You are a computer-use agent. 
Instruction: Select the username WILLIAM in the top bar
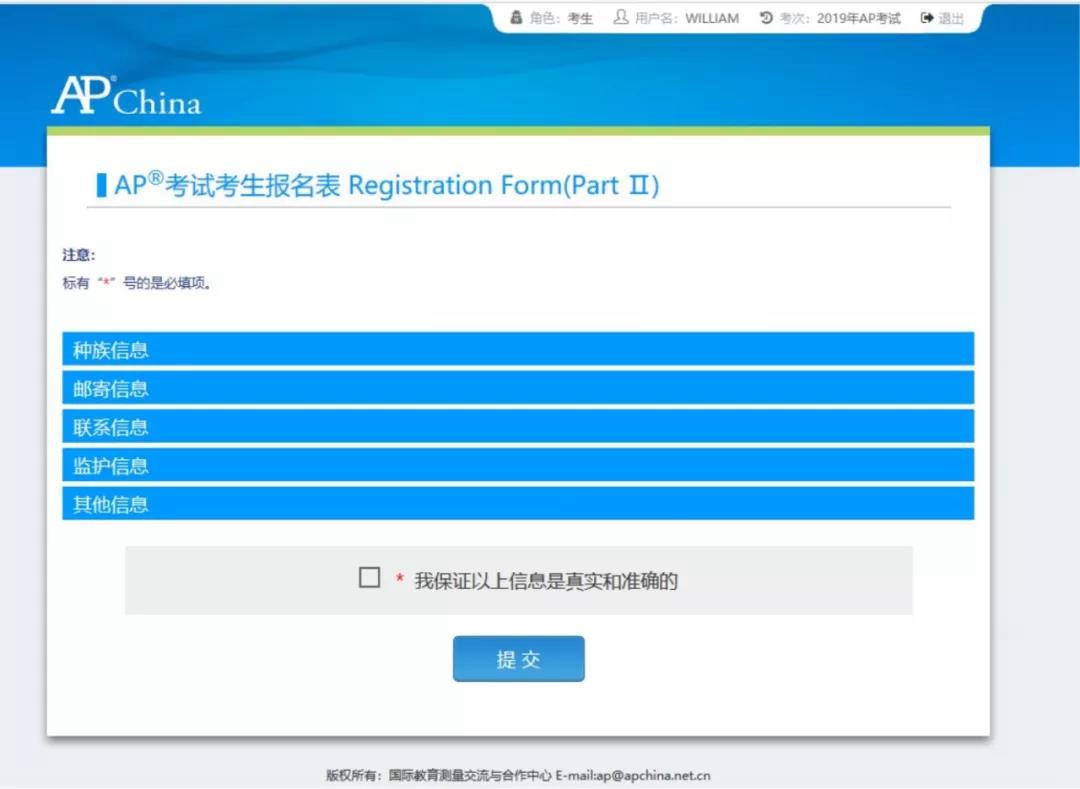(x=712, y=18)
